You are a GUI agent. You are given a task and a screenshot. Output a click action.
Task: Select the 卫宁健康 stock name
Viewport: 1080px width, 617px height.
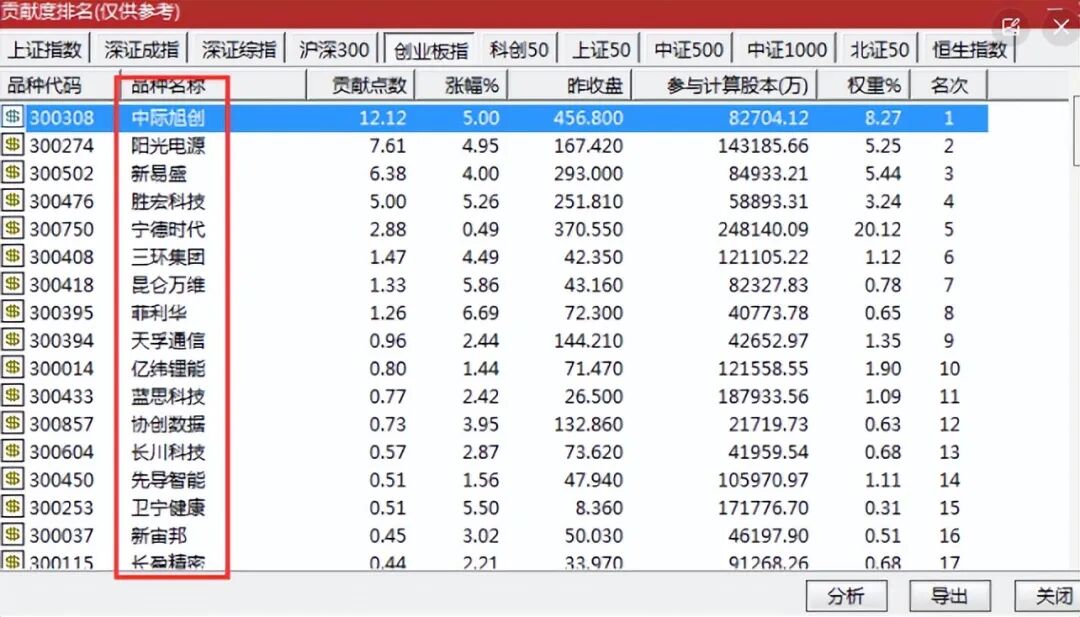(168, 508)
